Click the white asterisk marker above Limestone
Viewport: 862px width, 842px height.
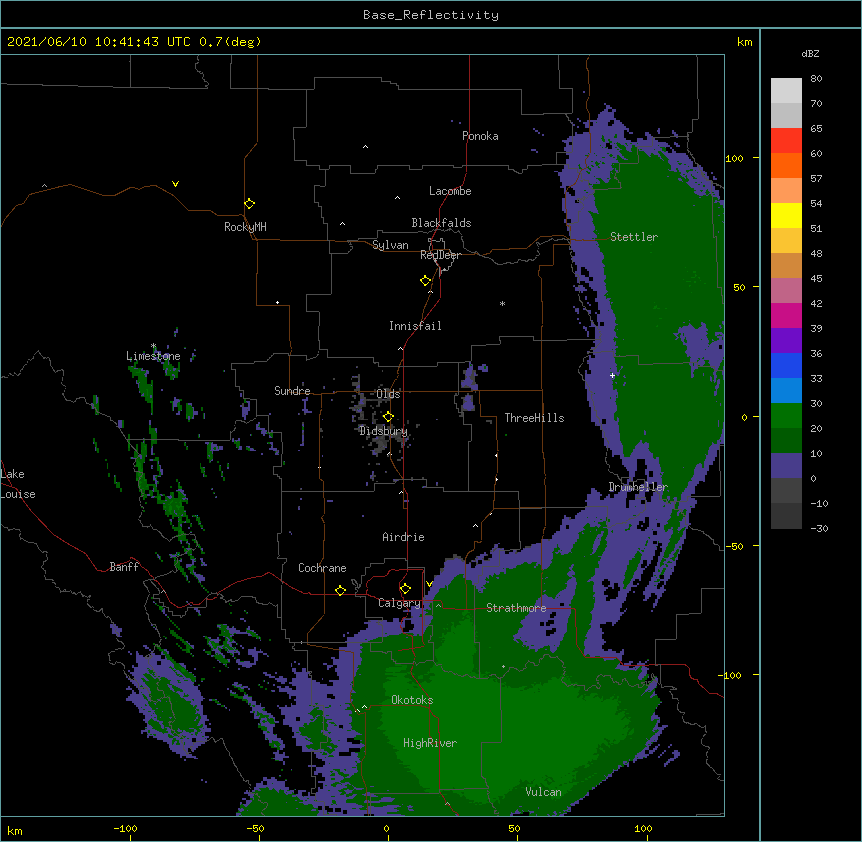coord(153,346)
